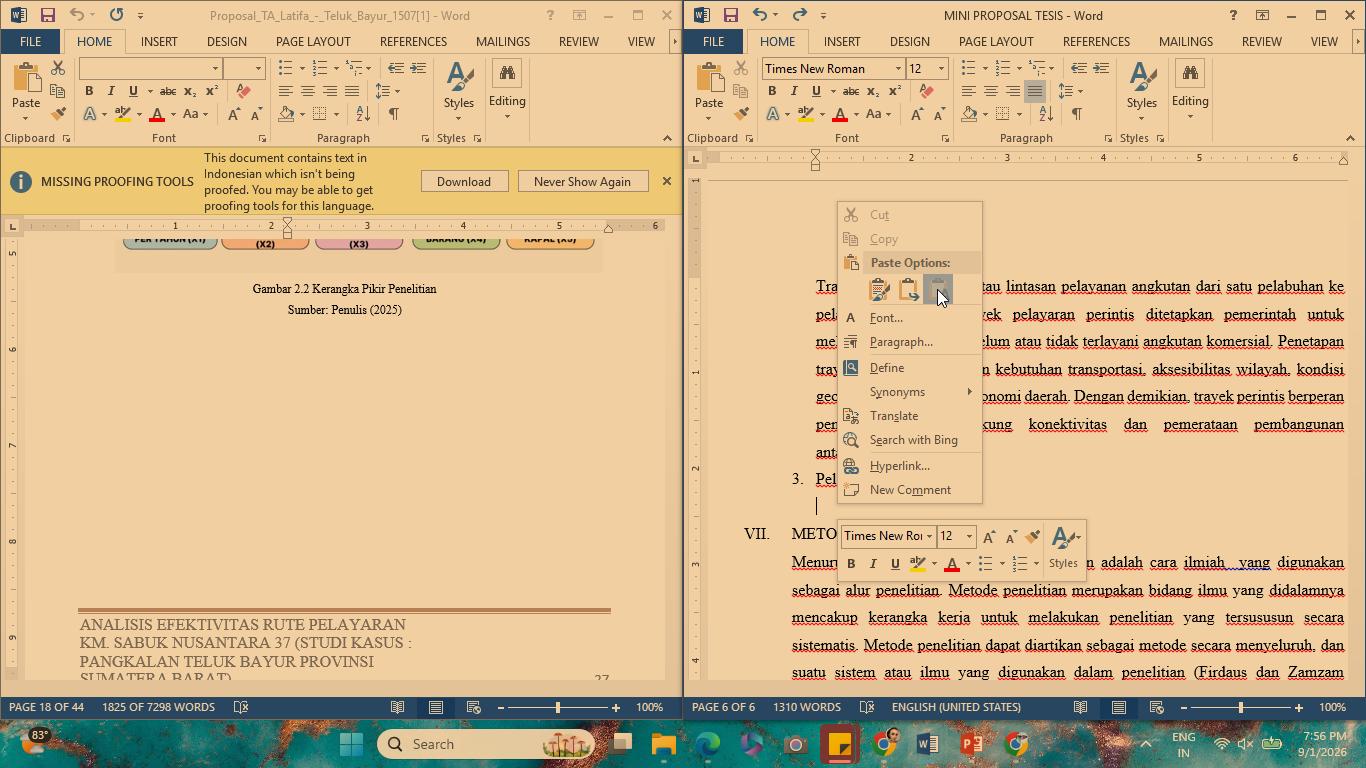Select Keep Source Formatting paste icon
1366x768 pixels.
click(x=880, y=289)
